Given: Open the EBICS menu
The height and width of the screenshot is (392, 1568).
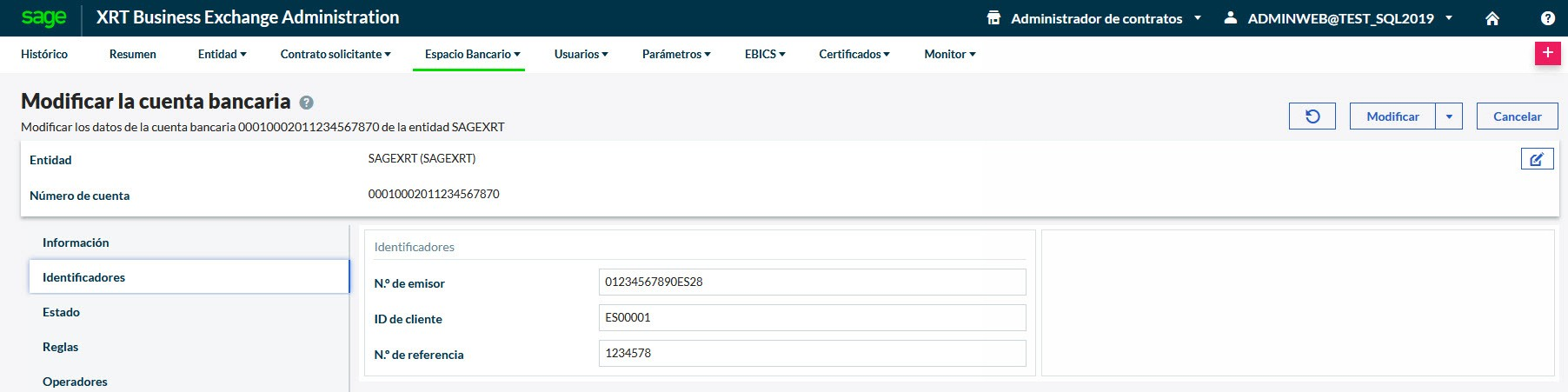Looking at the screenshot, I should (764, 54).
